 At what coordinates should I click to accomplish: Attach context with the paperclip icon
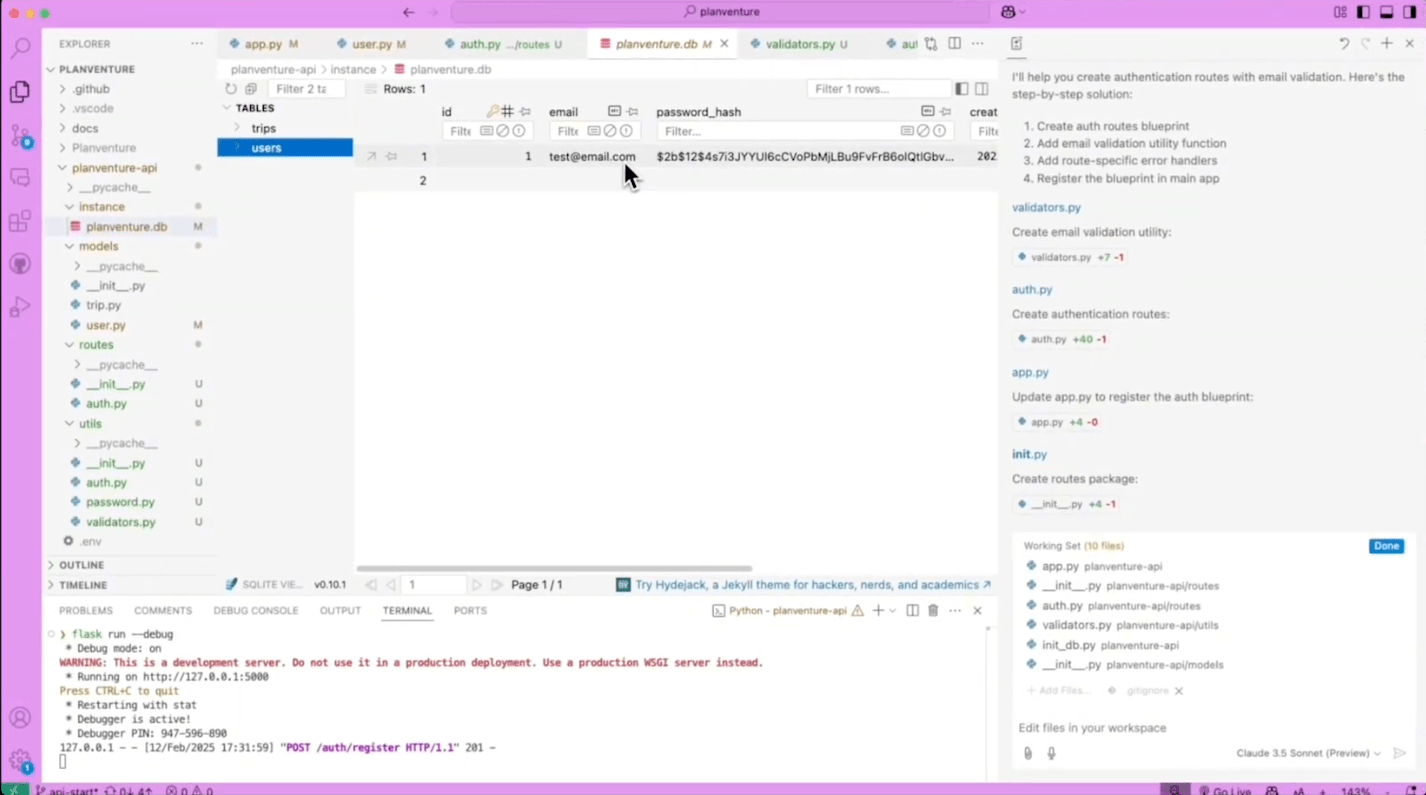tap(1028, 753)
